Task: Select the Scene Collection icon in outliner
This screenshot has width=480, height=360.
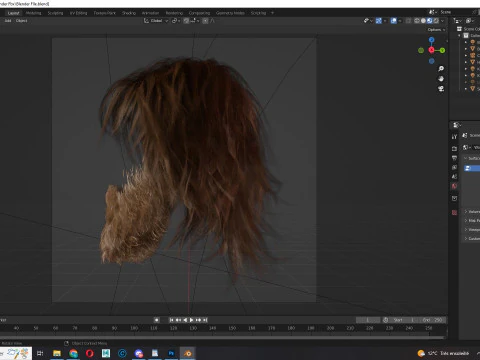Action: tap(459, 29)
